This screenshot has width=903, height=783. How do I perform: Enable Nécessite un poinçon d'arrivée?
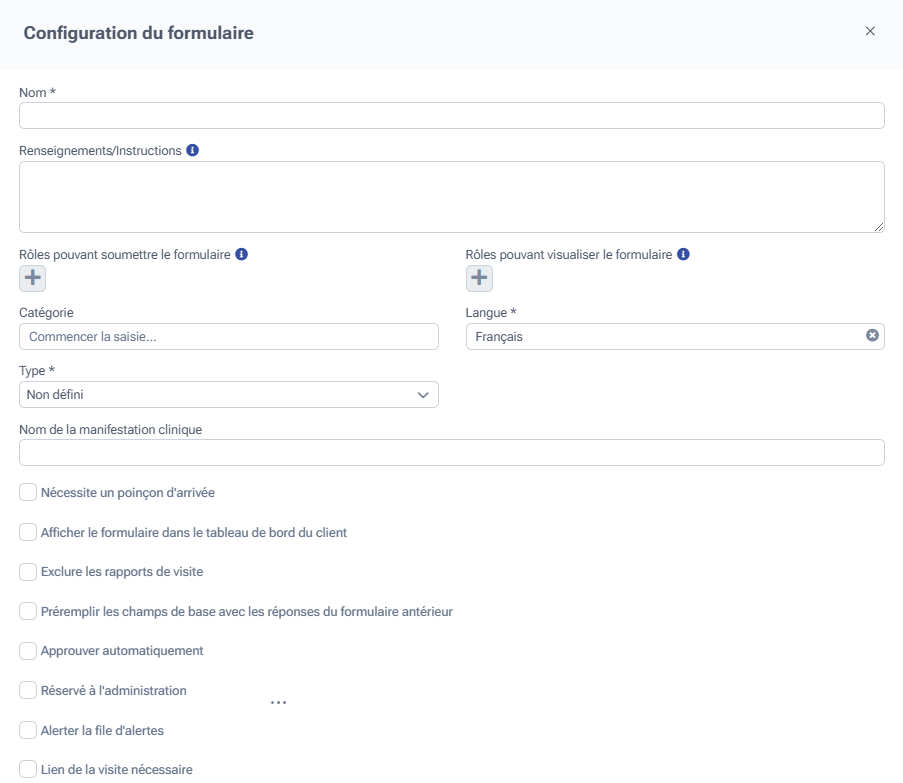point(28,492)
